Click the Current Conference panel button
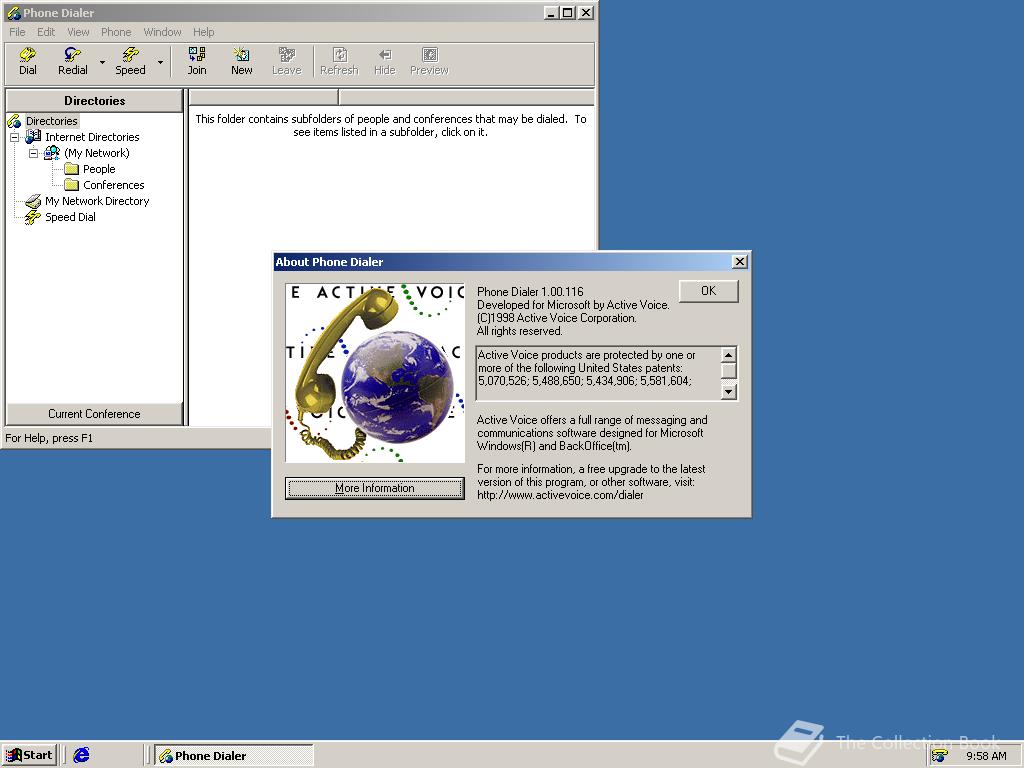1024x768 pixels. point(95,414)
